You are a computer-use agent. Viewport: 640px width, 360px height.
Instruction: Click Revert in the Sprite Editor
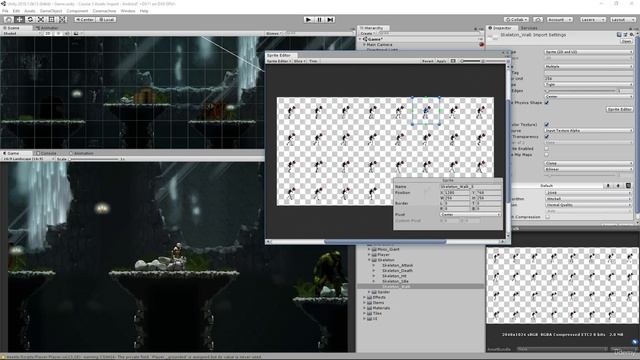[427, 61]
